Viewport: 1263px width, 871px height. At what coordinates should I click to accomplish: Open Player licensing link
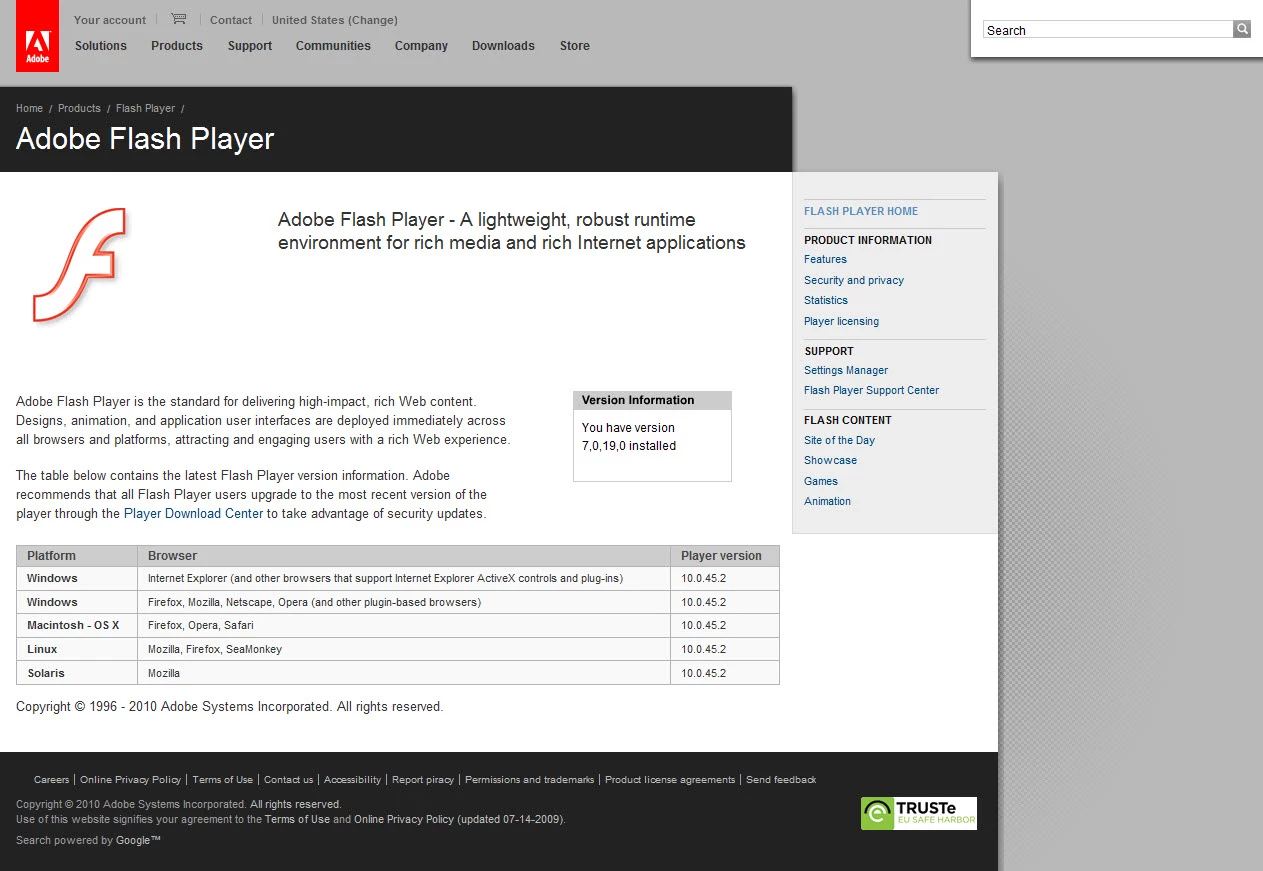(x=841, y=321)
